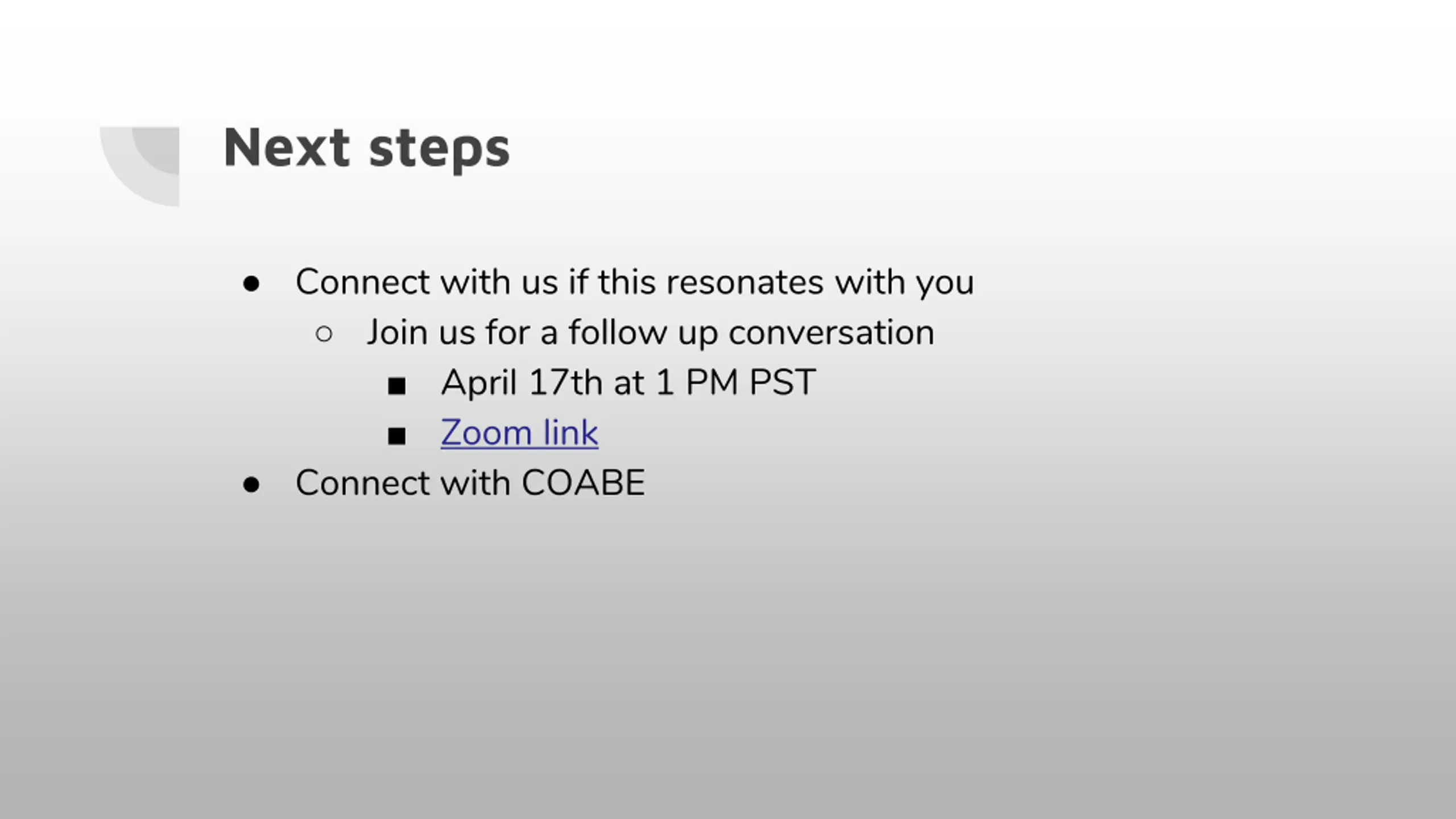The width and height of the screenshot is (1456, 819).
Task: Click the word resonates in first bullet
Action: [744, 283]
